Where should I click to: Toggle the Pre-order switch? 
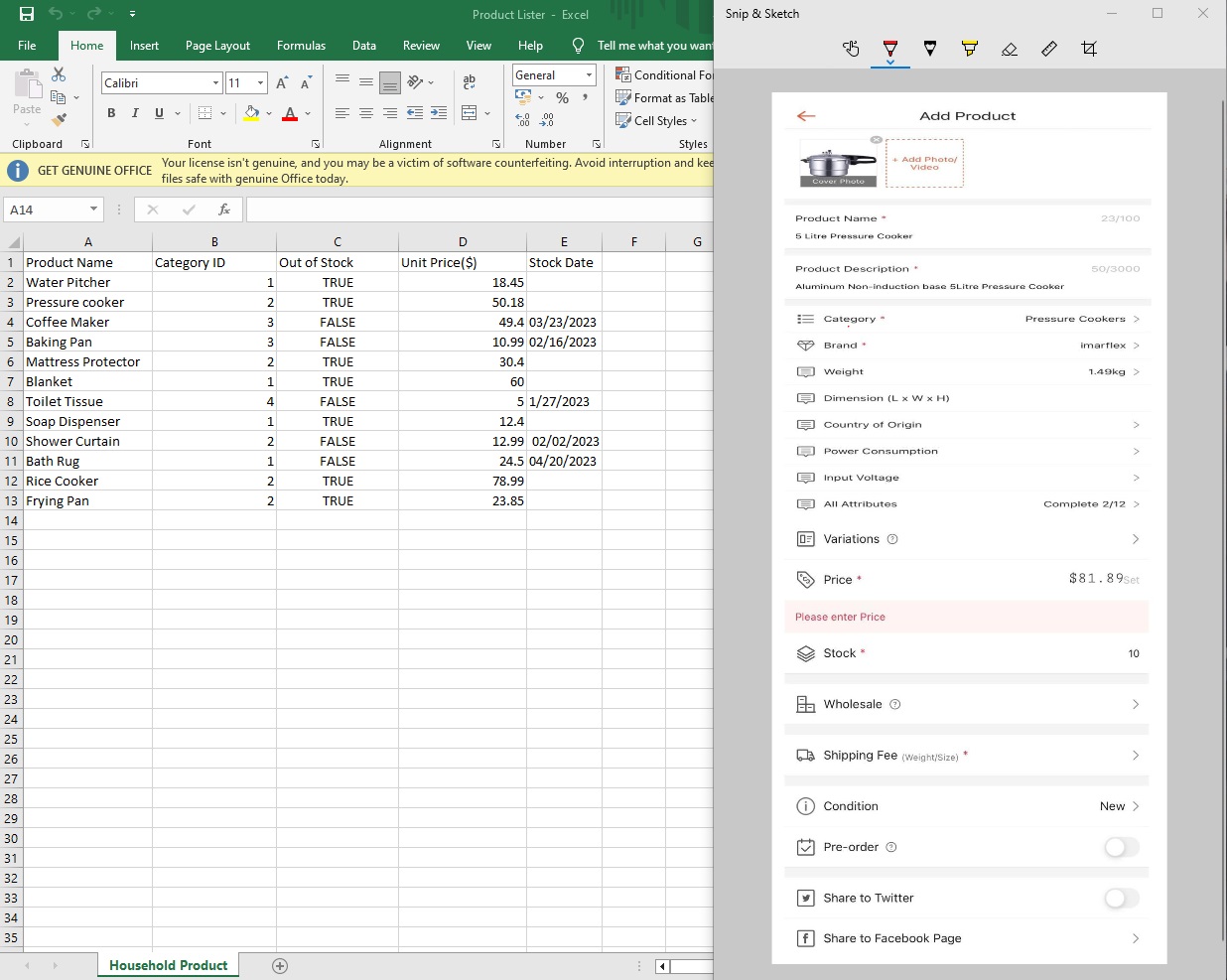pos(1121,847)
